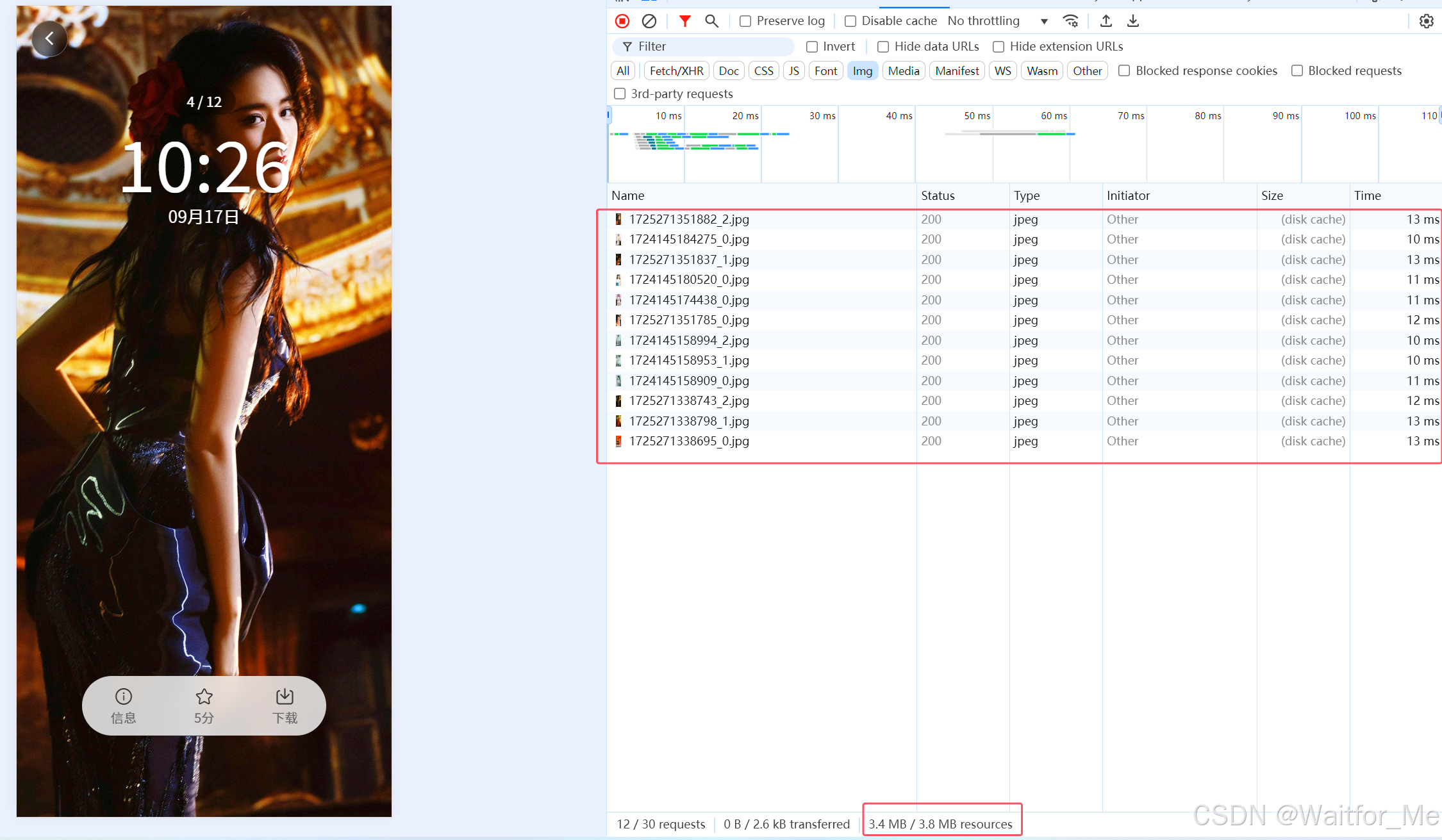The width and height of the screenshot is (1442, 840).
Task: Export HAR file download icon
Action: coord(1133,21)
